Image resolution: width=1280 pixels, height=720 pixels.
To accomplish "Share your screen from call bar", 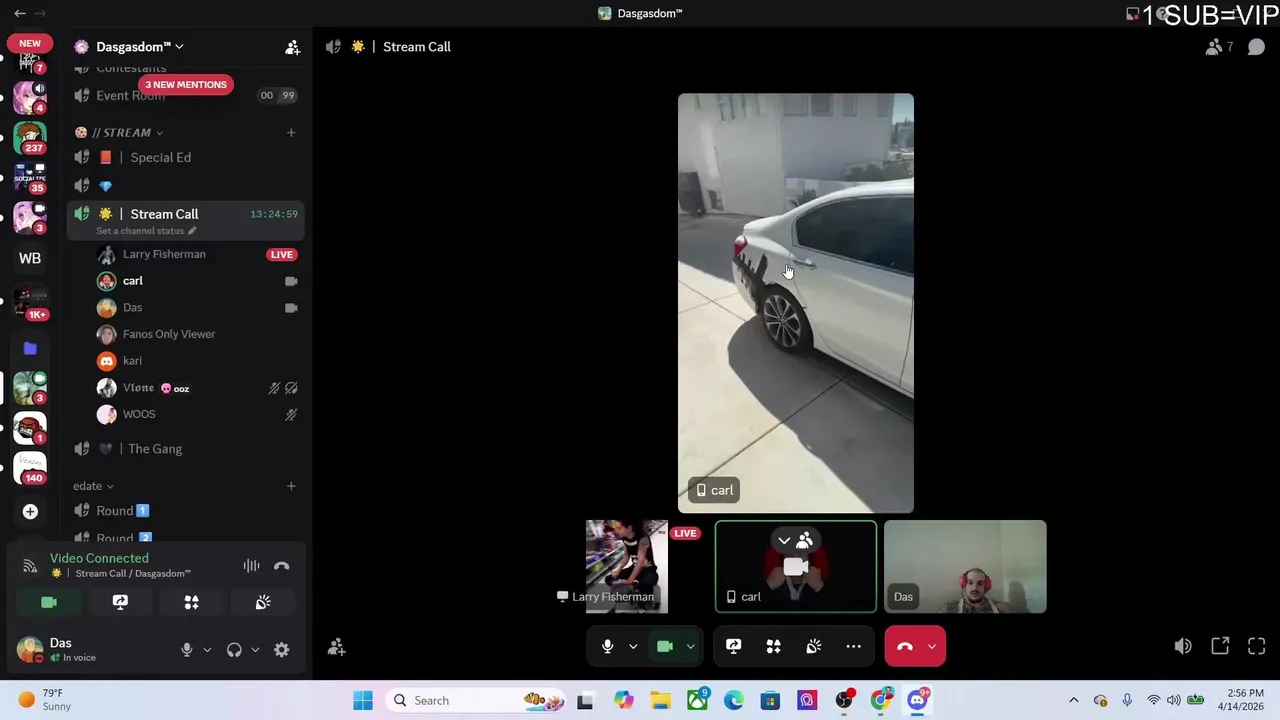I will click(733, 646).
